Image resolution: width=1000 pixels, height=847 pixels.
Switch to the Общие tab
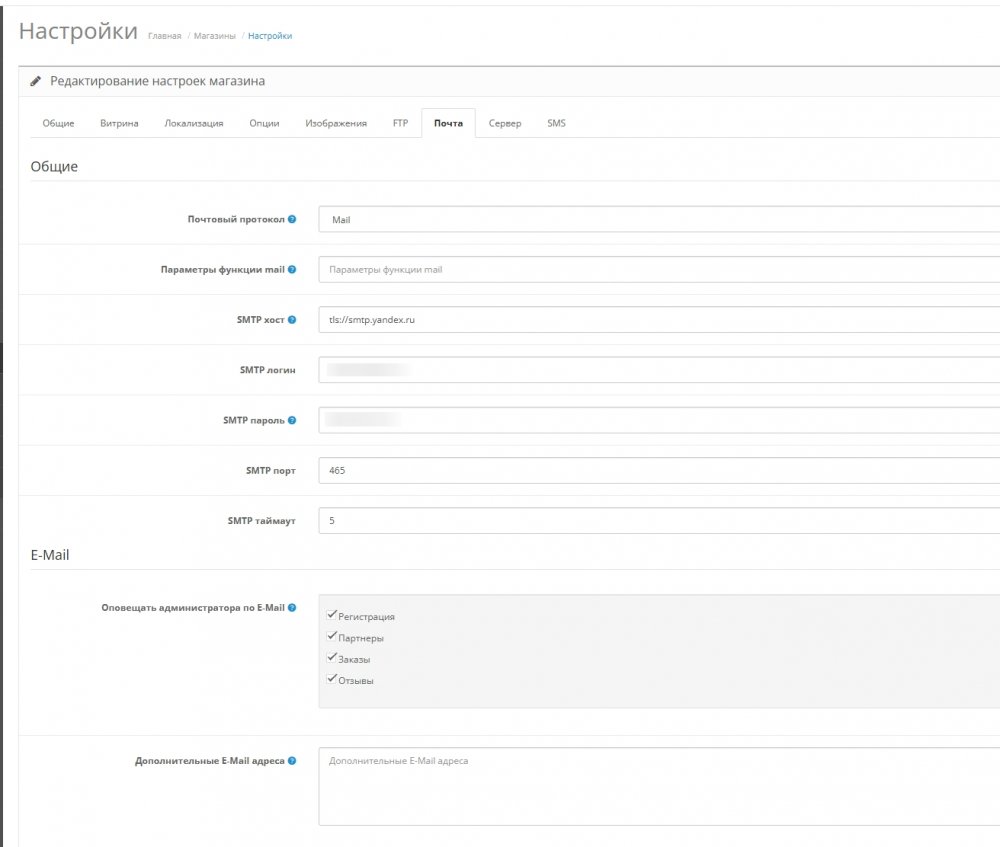point(58,123)
